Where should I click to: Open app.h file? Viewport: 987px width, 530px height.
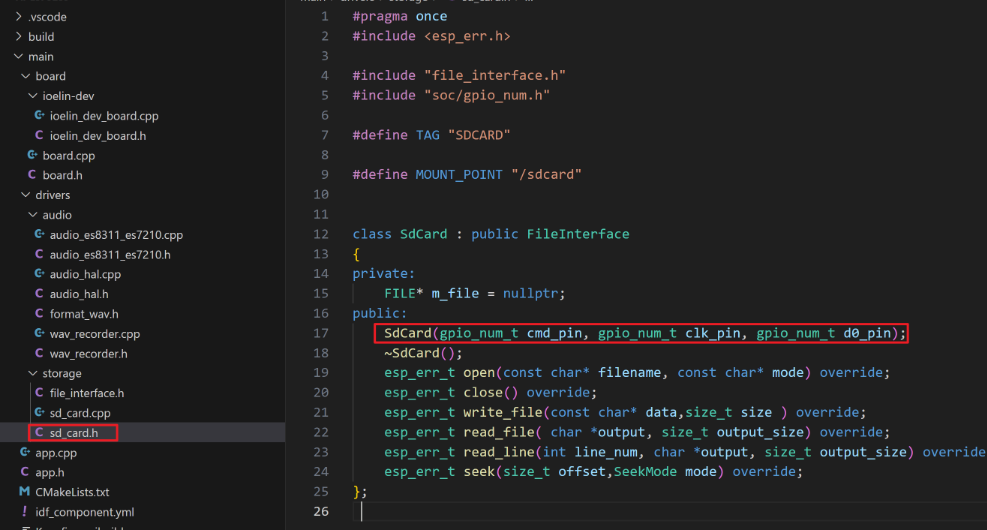click(50, 472)
